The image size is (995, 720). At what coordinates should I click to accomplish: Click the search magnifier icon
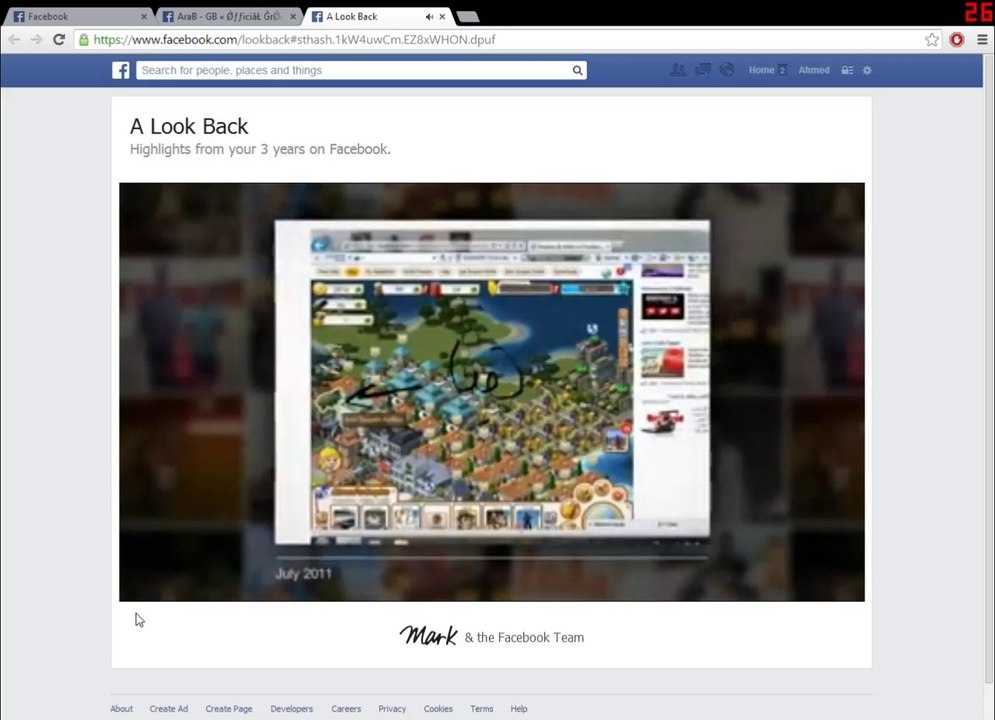pyautogui.click(x=577, y=70)
